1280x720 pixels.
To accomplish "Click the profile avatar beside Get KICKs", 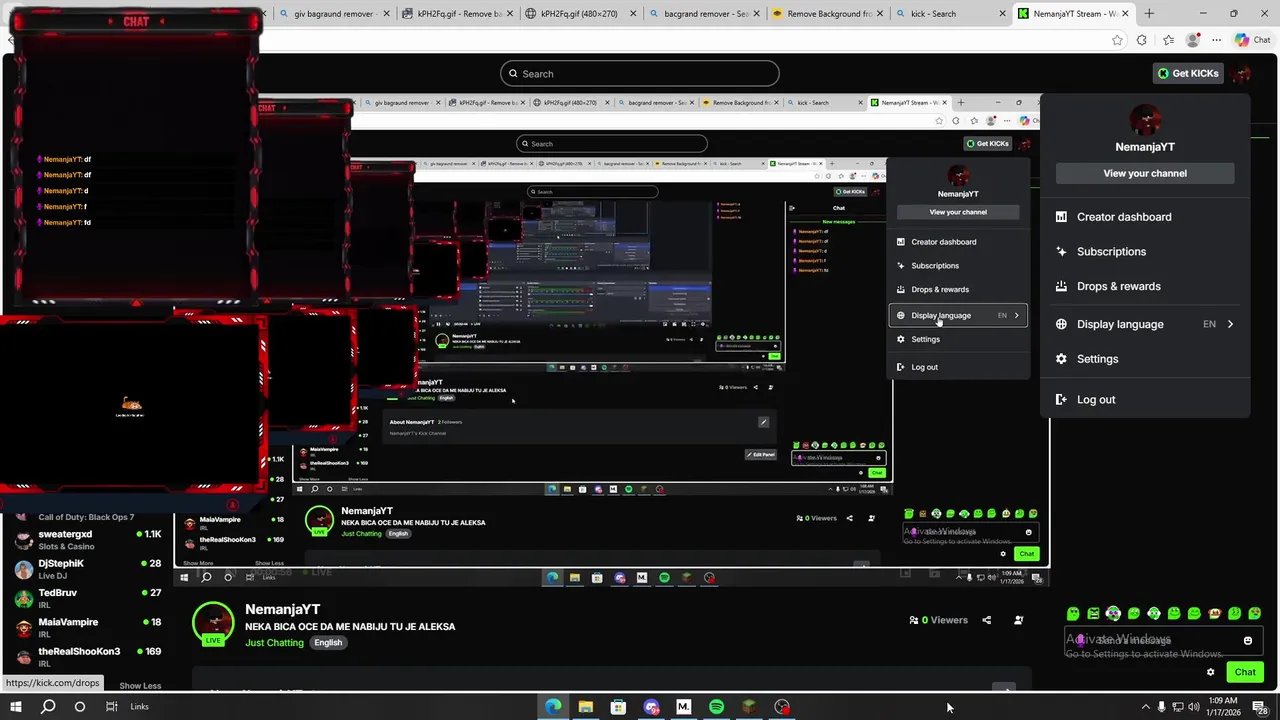I will pyautogui.click(x=1242, y=73).
